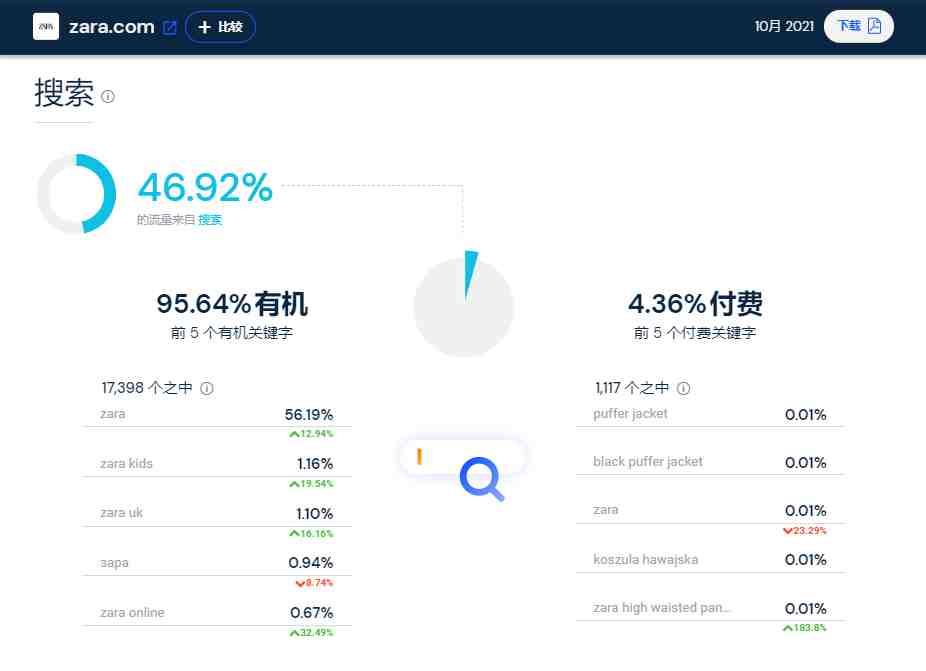Select the paid keyword koszula hawajska
The width and height of the screenshot is (926, 671).
(645, 559)
